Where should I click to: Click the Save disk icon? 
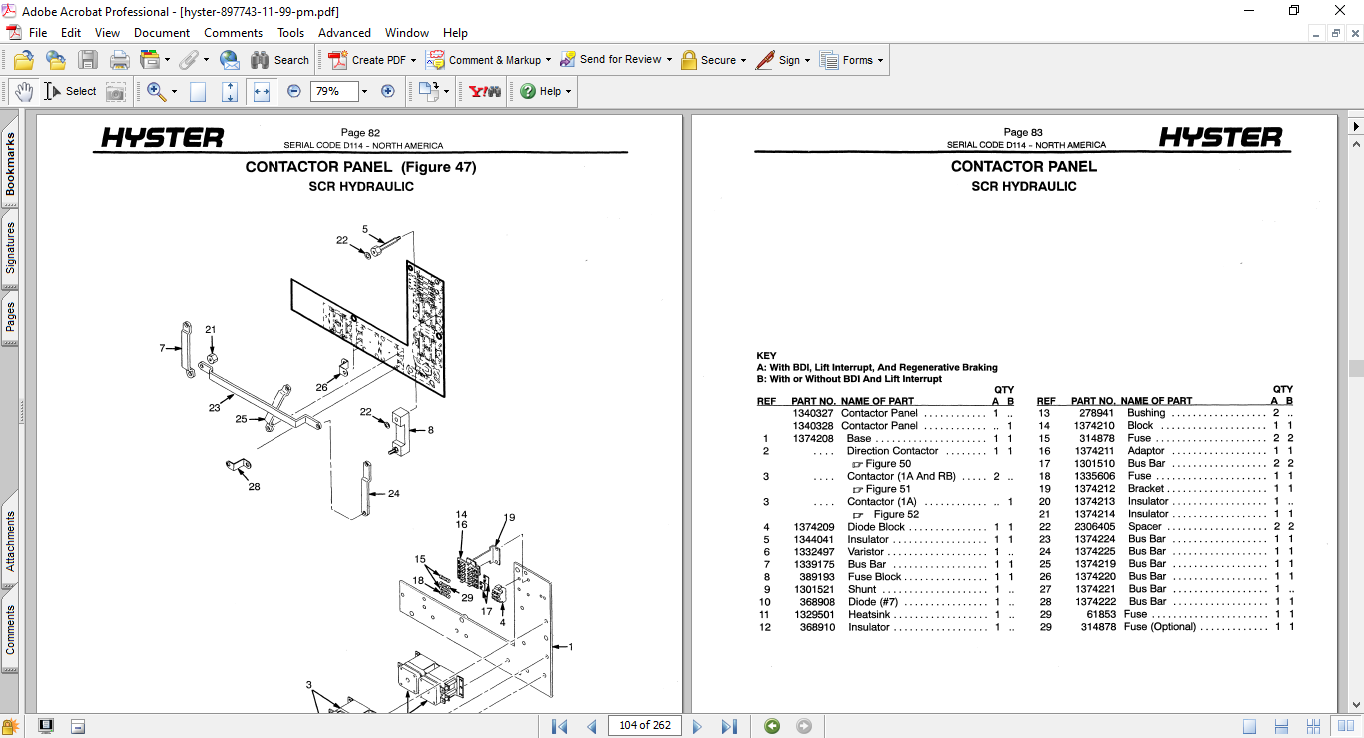[x=88, y=60]
